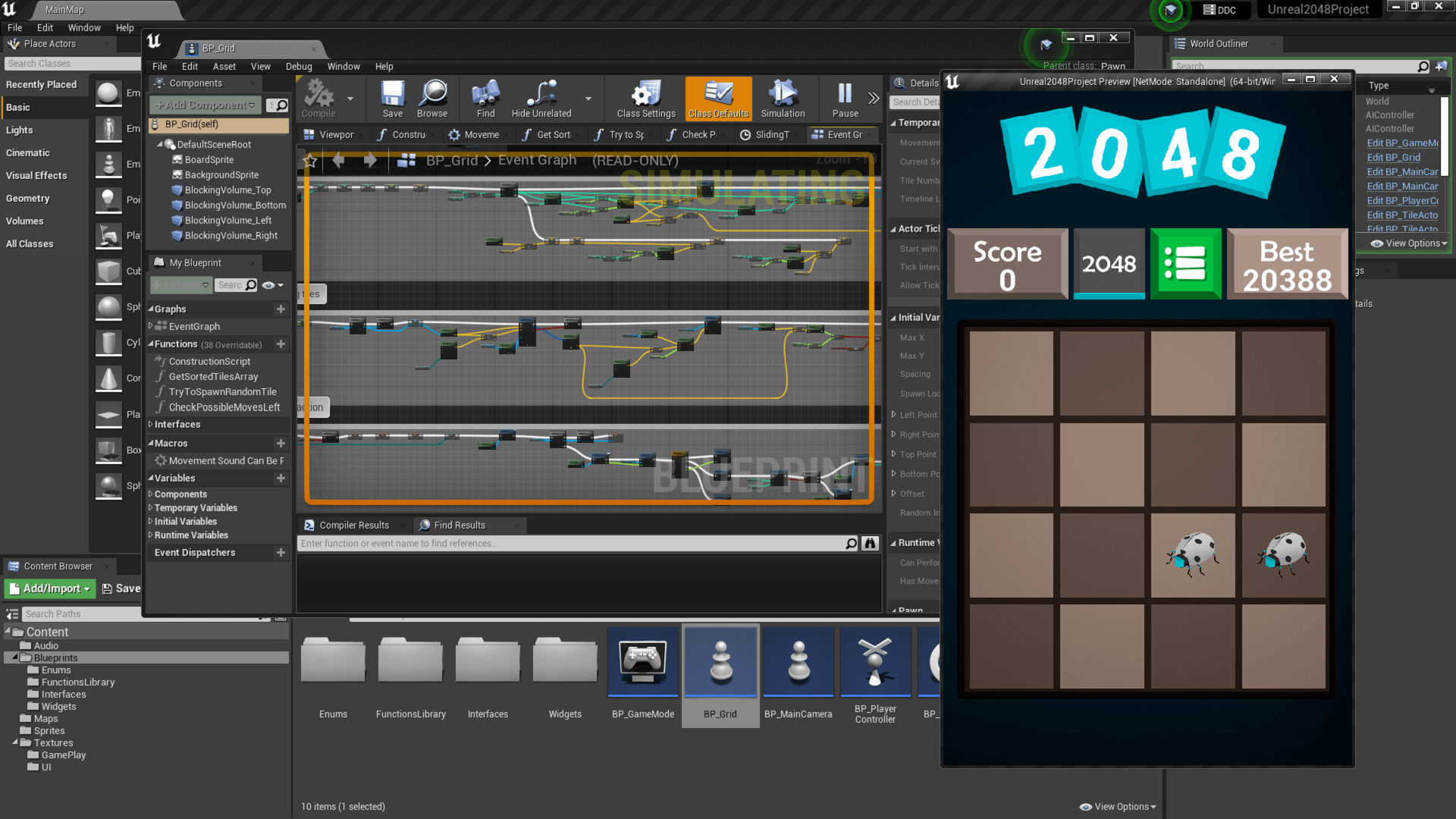The width and height of the screenshot is (1456, 819).
Task: Click the 2048 button in game preview
Action: pos(1109,264)
